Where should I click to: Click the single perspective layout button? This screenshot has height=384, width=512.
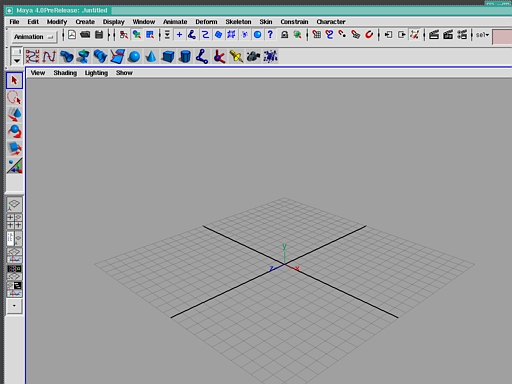point(14,205)
